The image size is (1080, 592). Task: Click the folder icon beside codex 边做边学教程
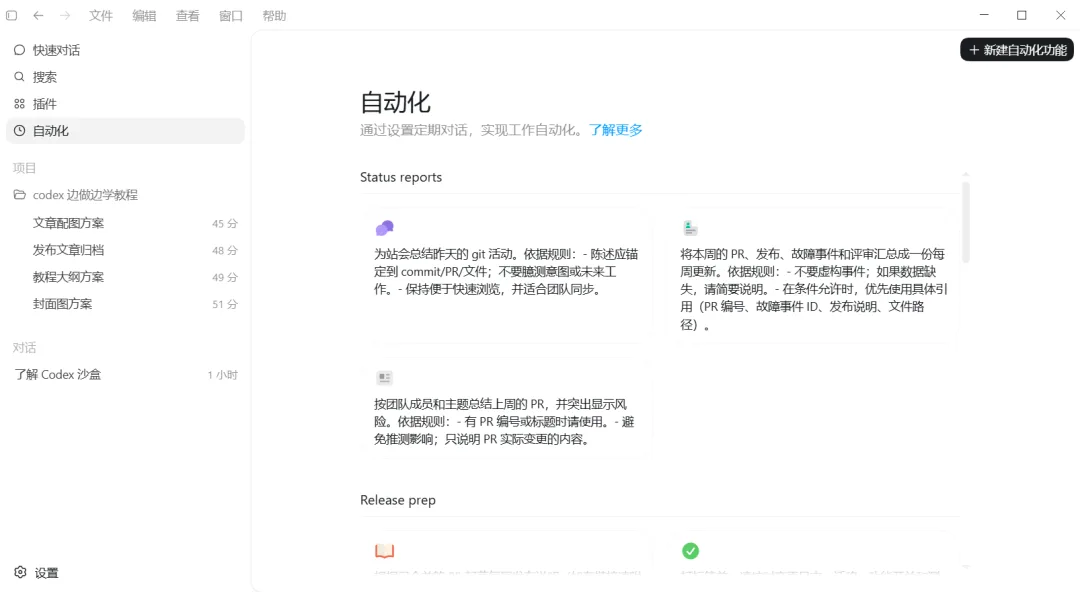(x=19, y=194)
